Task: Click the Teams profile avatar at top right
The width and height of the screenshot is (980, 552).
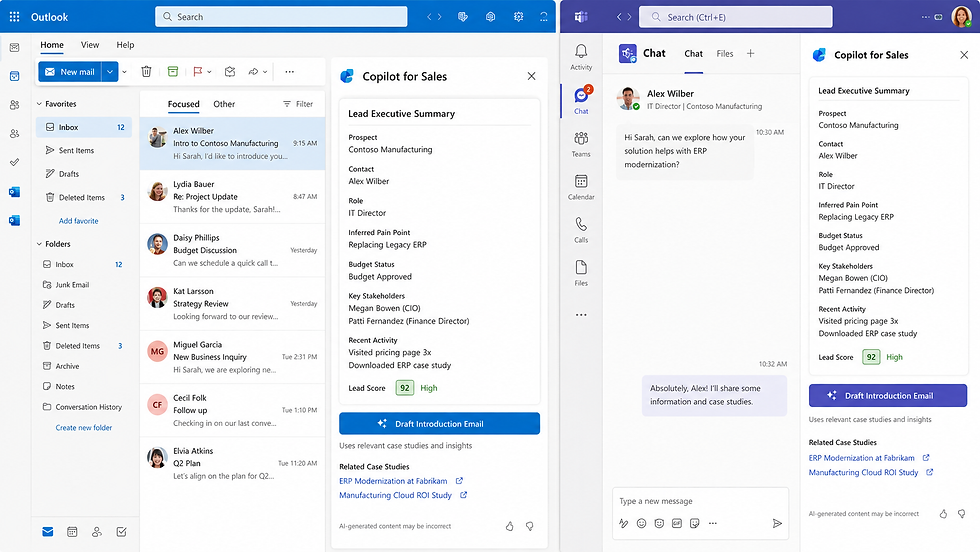Action: [x=961, y=17]
